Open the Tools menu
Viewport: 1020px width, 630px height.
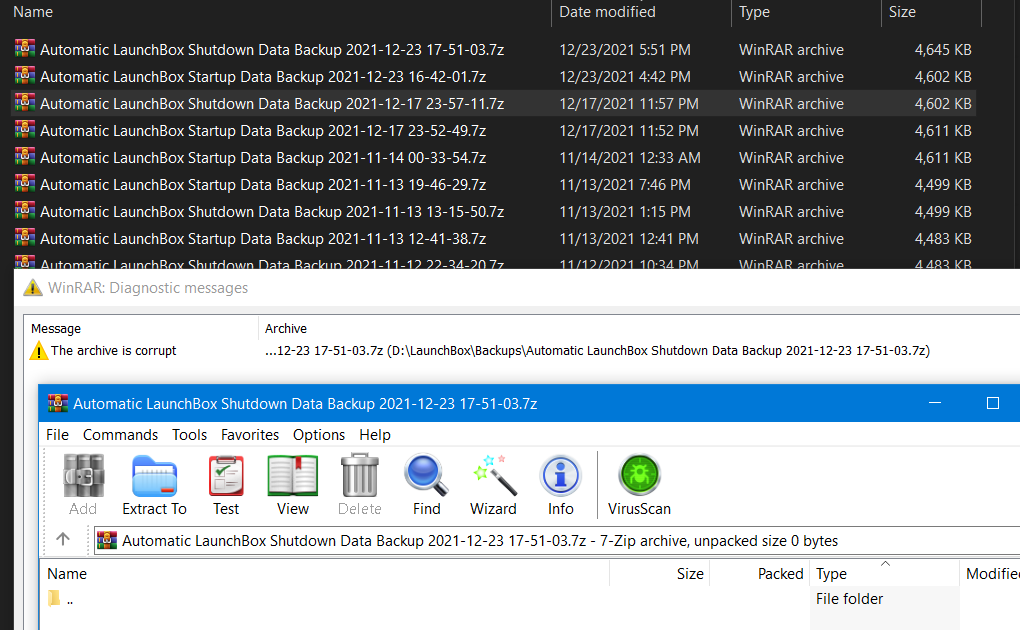189,435
